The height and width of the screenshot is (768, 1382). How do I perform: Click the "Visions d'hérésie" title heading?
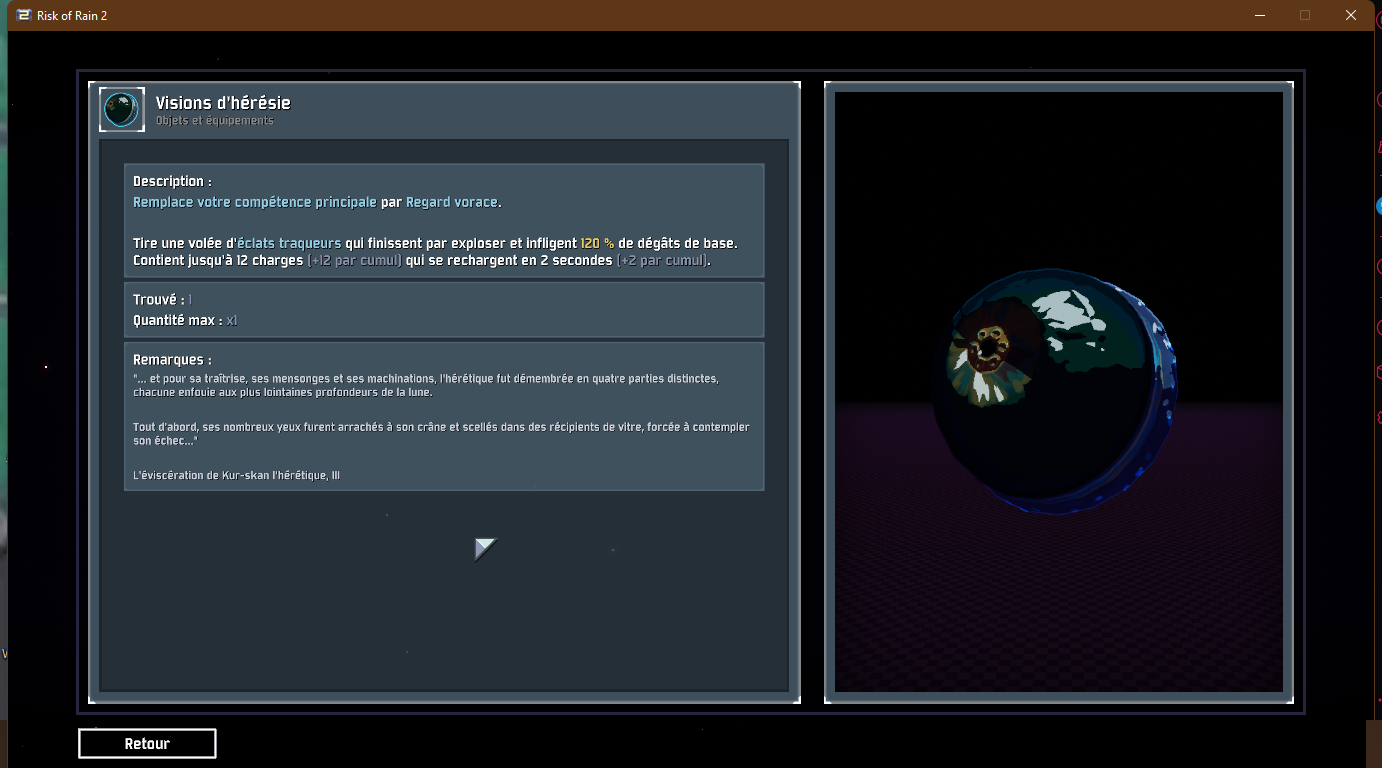pos(223,103)
